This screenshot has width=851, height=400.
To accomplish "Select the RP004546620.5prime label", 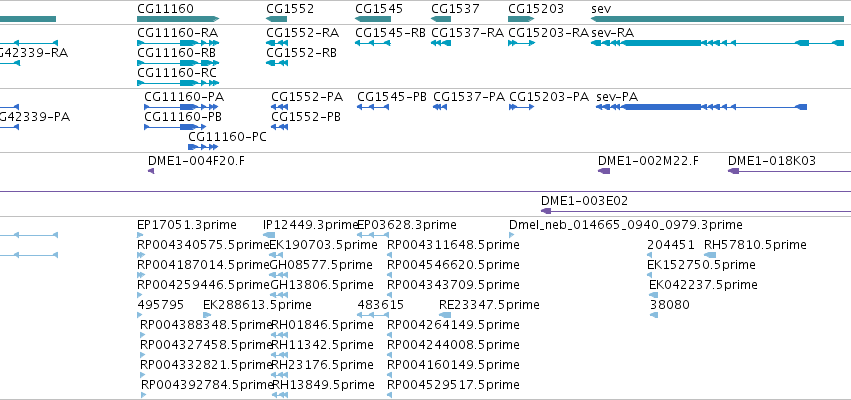I will (453, 265).
